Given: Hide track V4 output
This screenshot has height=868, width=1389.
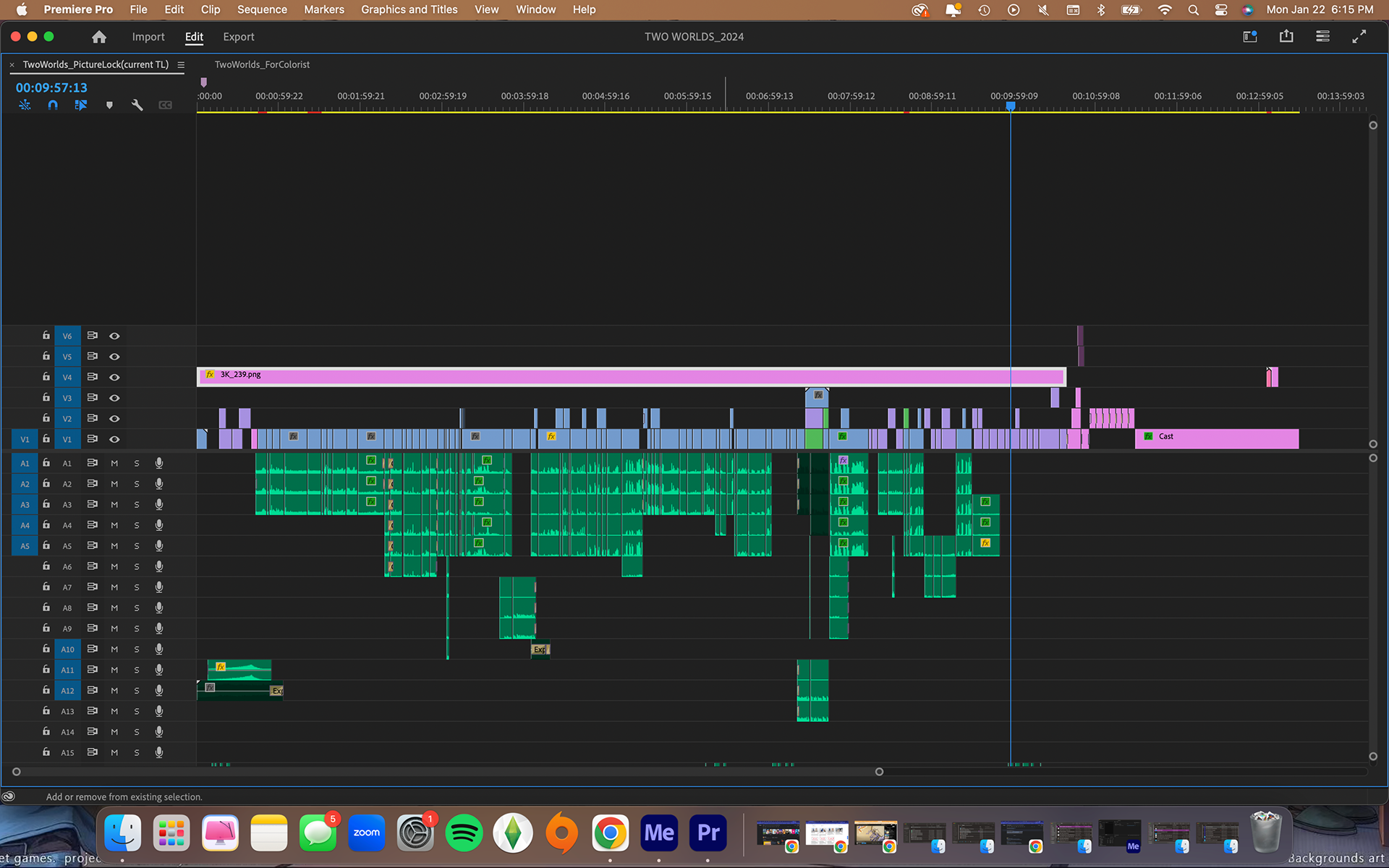Looking at the screenshot, I should click(114, 377).
